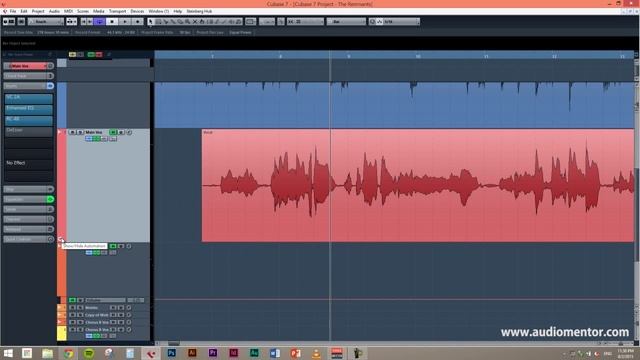Open the RC 48 insert slot

point(29,120)
